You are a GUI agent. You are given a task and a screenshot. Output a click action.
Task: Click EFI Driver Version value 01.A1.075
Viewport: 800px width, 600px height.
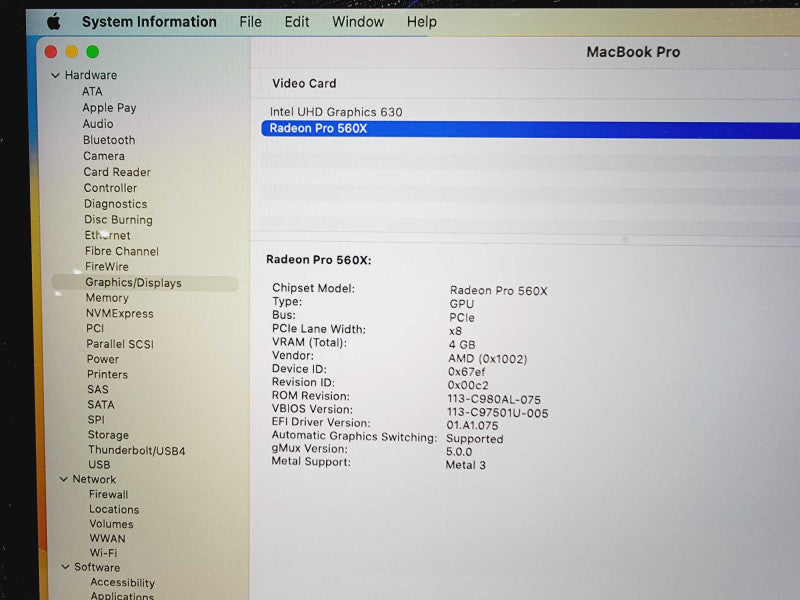coord(472,426)
